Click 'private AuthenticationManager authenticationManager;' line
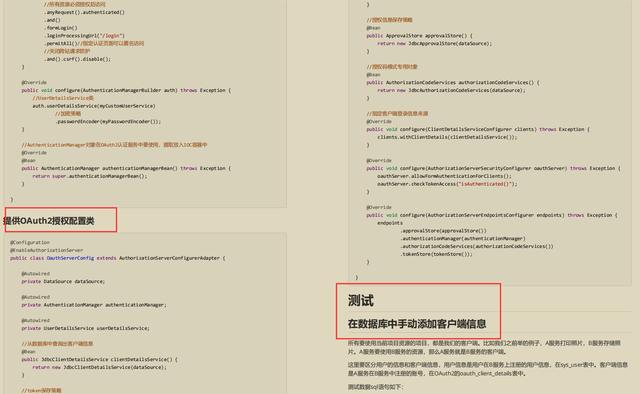Image resolution: width=640 pixels, height=394 pixels. [94, 305]
